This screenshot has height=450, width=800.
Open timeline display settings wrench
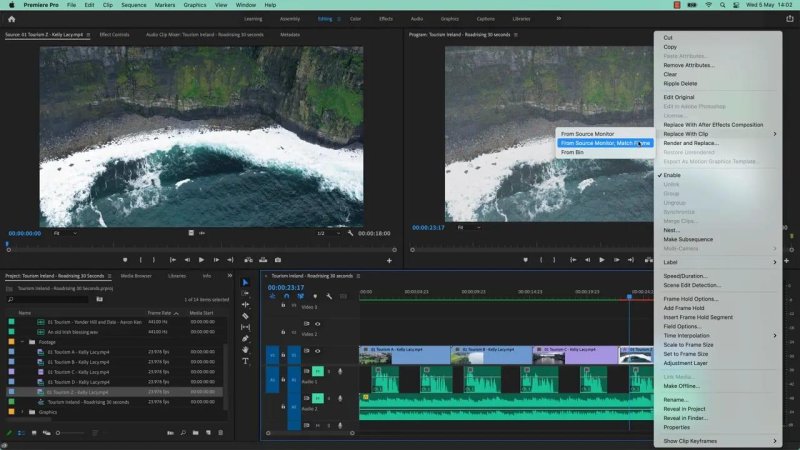[329, 296]
